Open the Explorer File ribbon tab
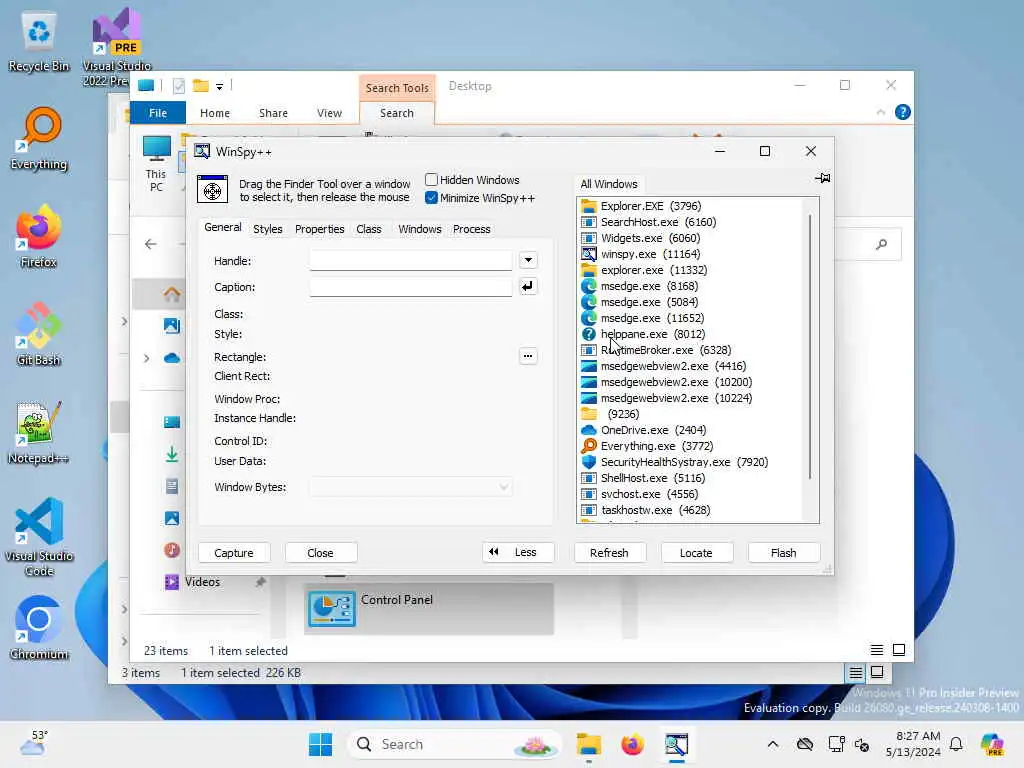1024x768 pixels. (158, 113)
